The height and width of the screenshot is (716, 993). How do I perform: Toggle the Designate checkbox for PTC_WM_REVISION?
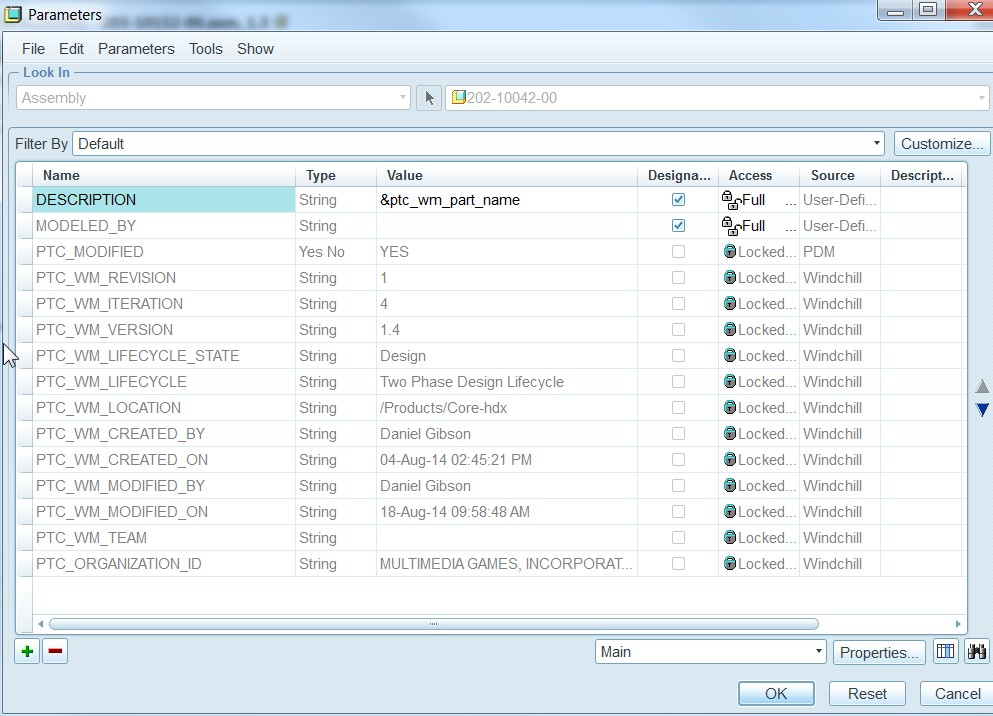point(678,278)
